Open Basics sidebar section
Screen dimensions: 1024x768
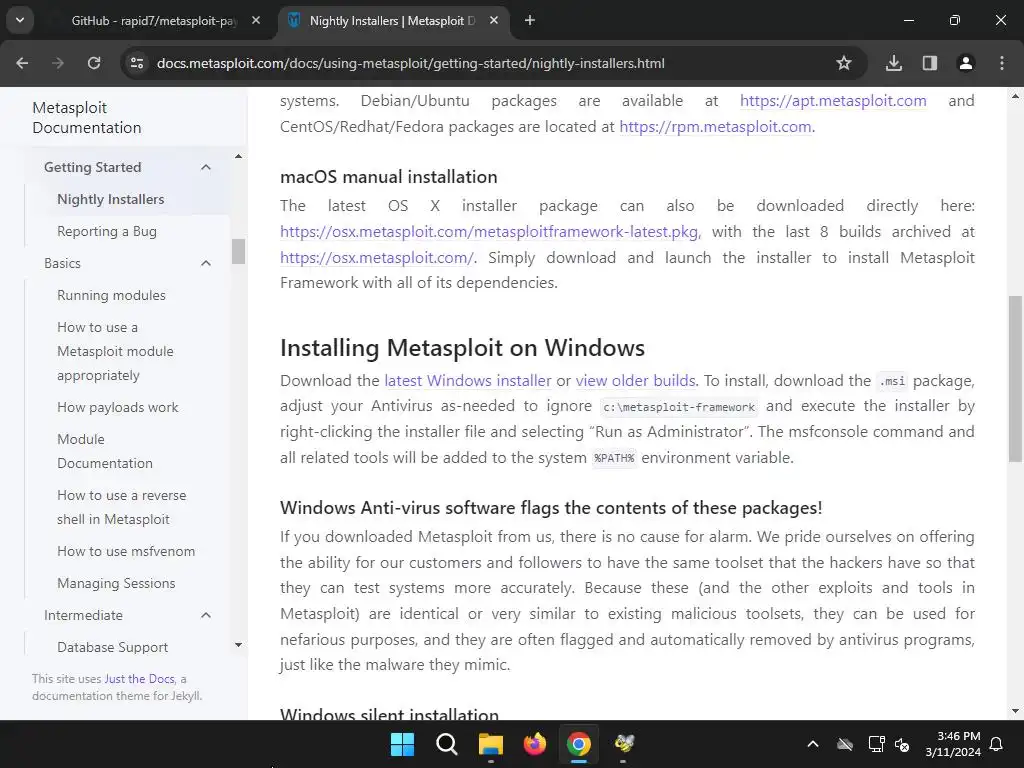coord(62,263)
